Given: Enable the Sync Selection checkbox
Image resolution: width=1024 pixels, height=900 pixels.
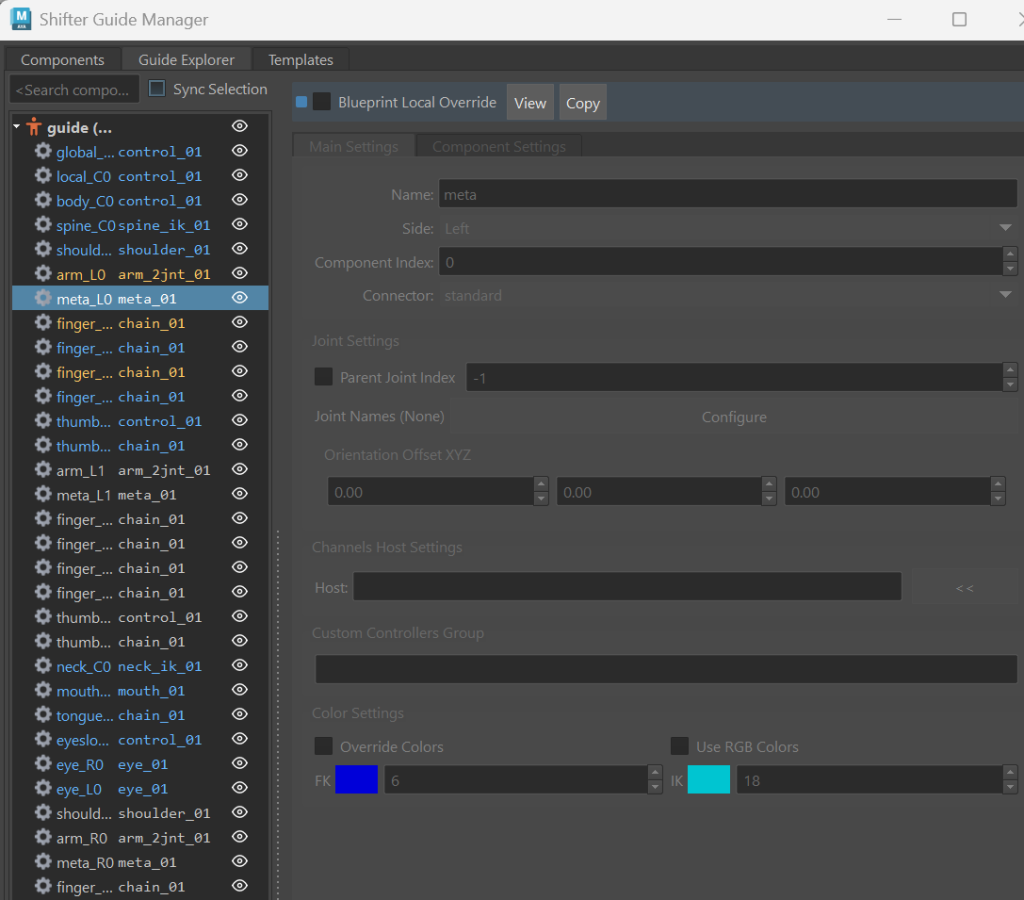Looking at the screenshot, I should (157, 89).
